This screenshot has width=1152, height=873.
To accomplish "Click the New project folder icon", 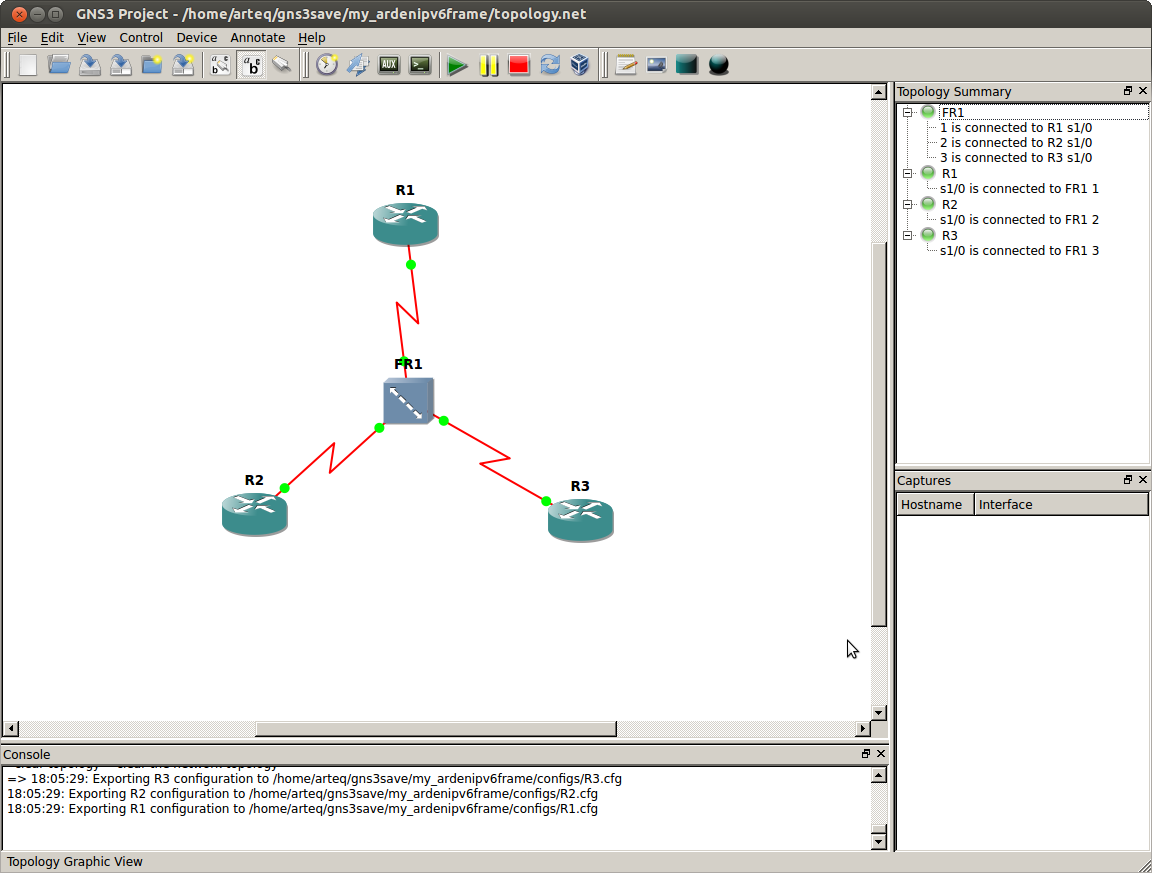I will coord(151,65).
